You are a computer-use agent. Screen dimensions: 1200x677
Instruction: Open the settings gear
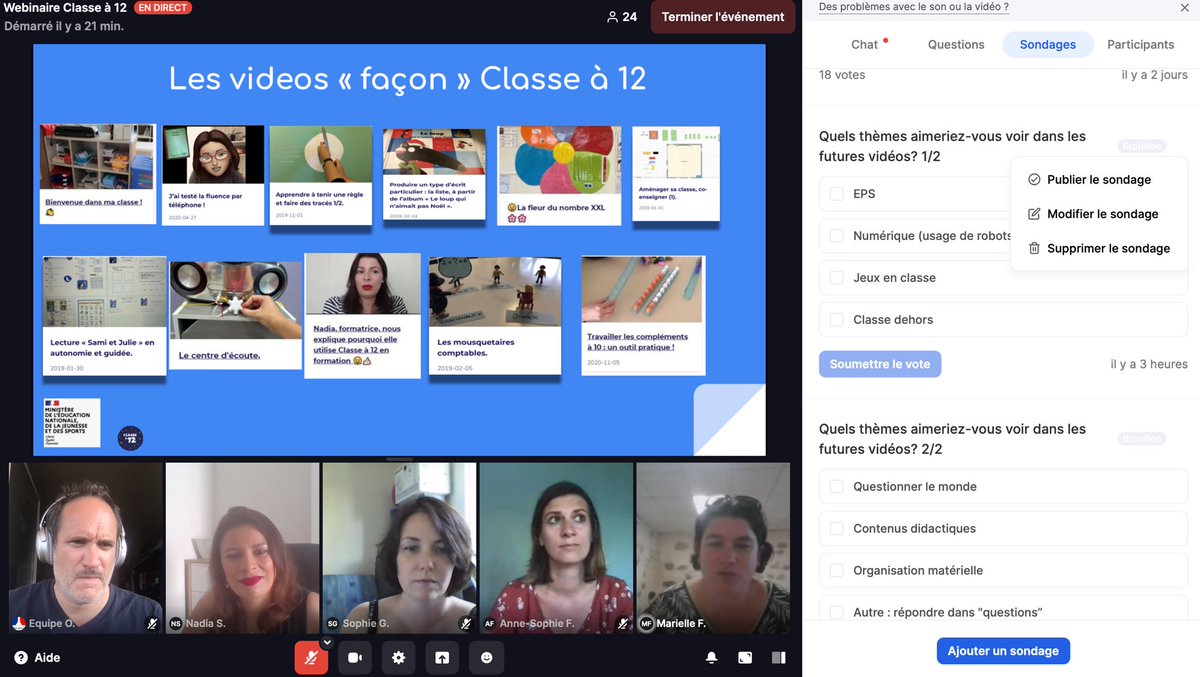pyautogui.click(x=398, y=657)
